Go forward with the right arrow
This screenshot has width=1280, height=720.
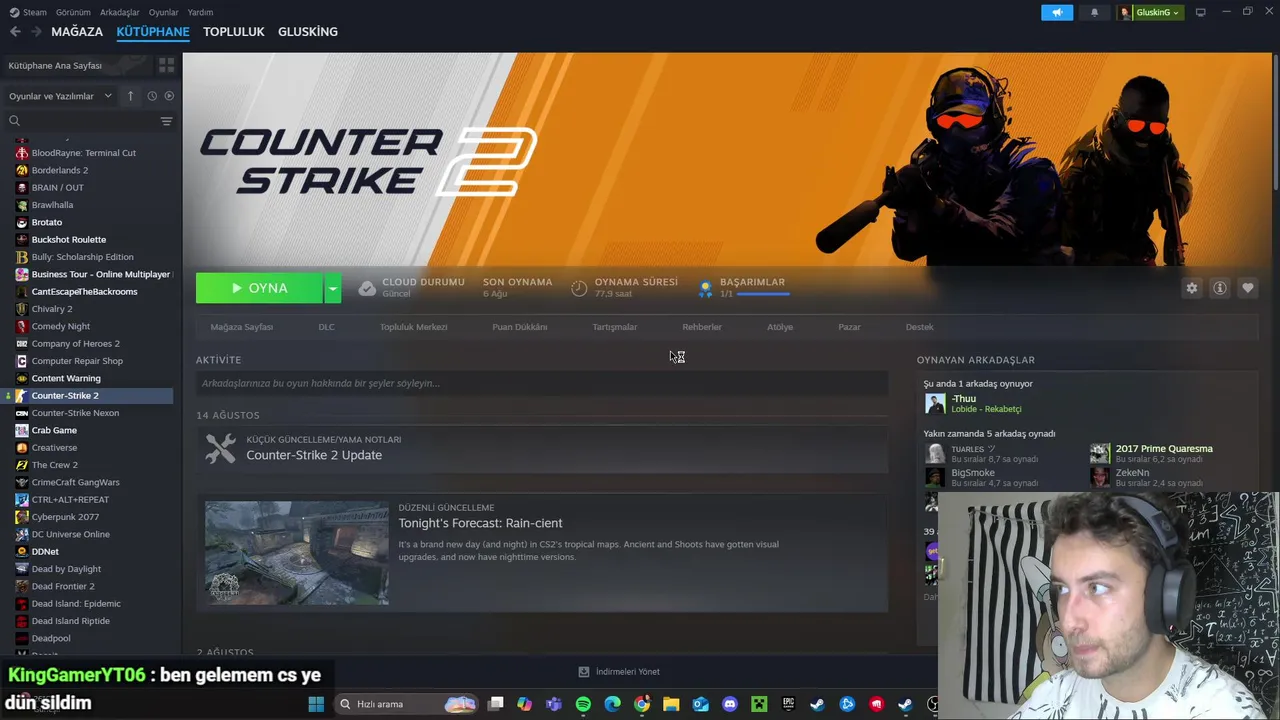36,32
